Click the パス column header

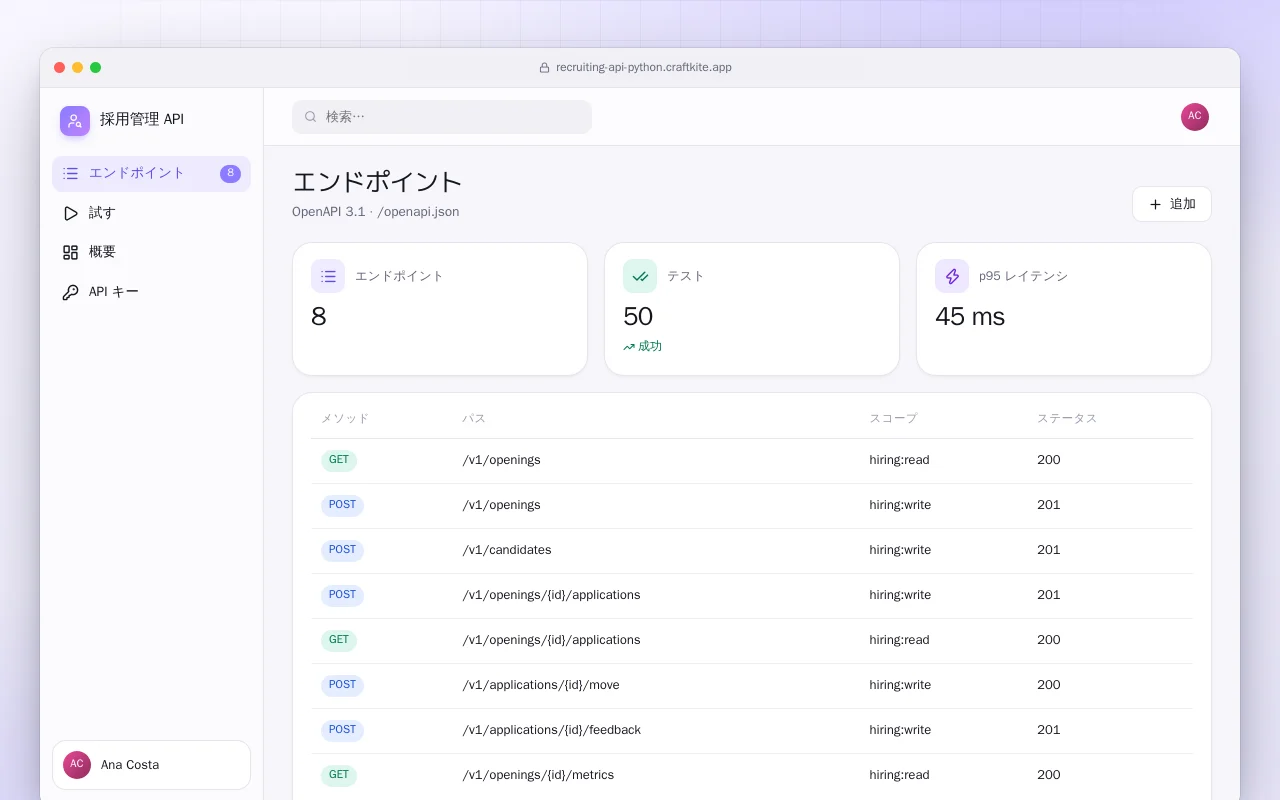(x=474, y=419)
